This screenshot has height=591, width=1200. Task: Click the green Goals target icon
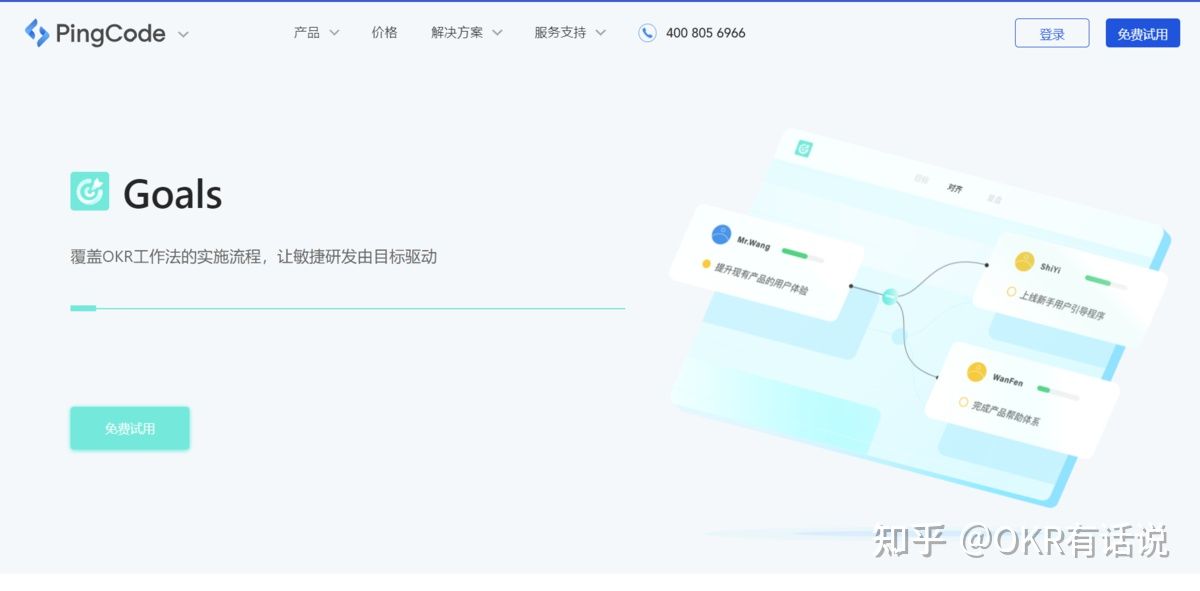[89, 191]
